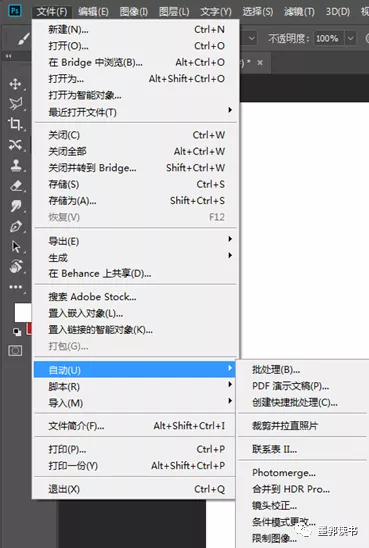Viewport: 369px width, 548px height.
Task: Choose 打开为... menu entry
Action: [x=136, y=79]
